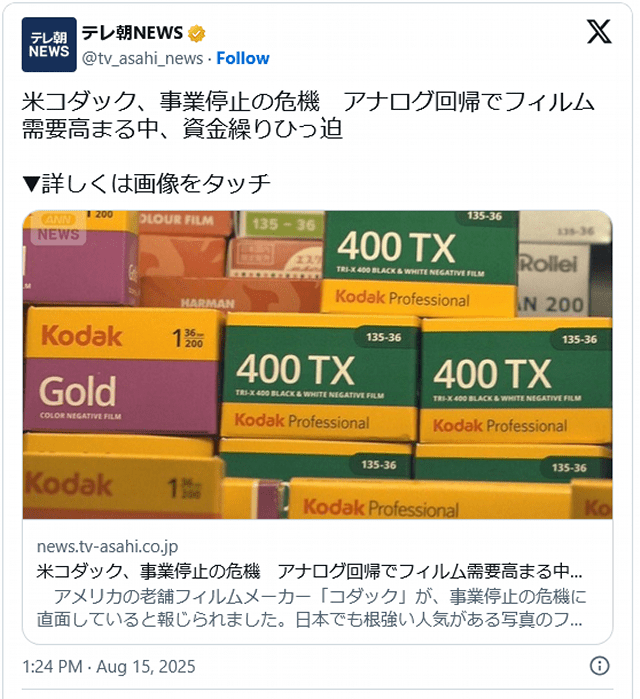The image size is (640, 699).
Task: Open the 1:24 PM · Aug 15, 2025 timestamp
Action: (x=109, y=666)
